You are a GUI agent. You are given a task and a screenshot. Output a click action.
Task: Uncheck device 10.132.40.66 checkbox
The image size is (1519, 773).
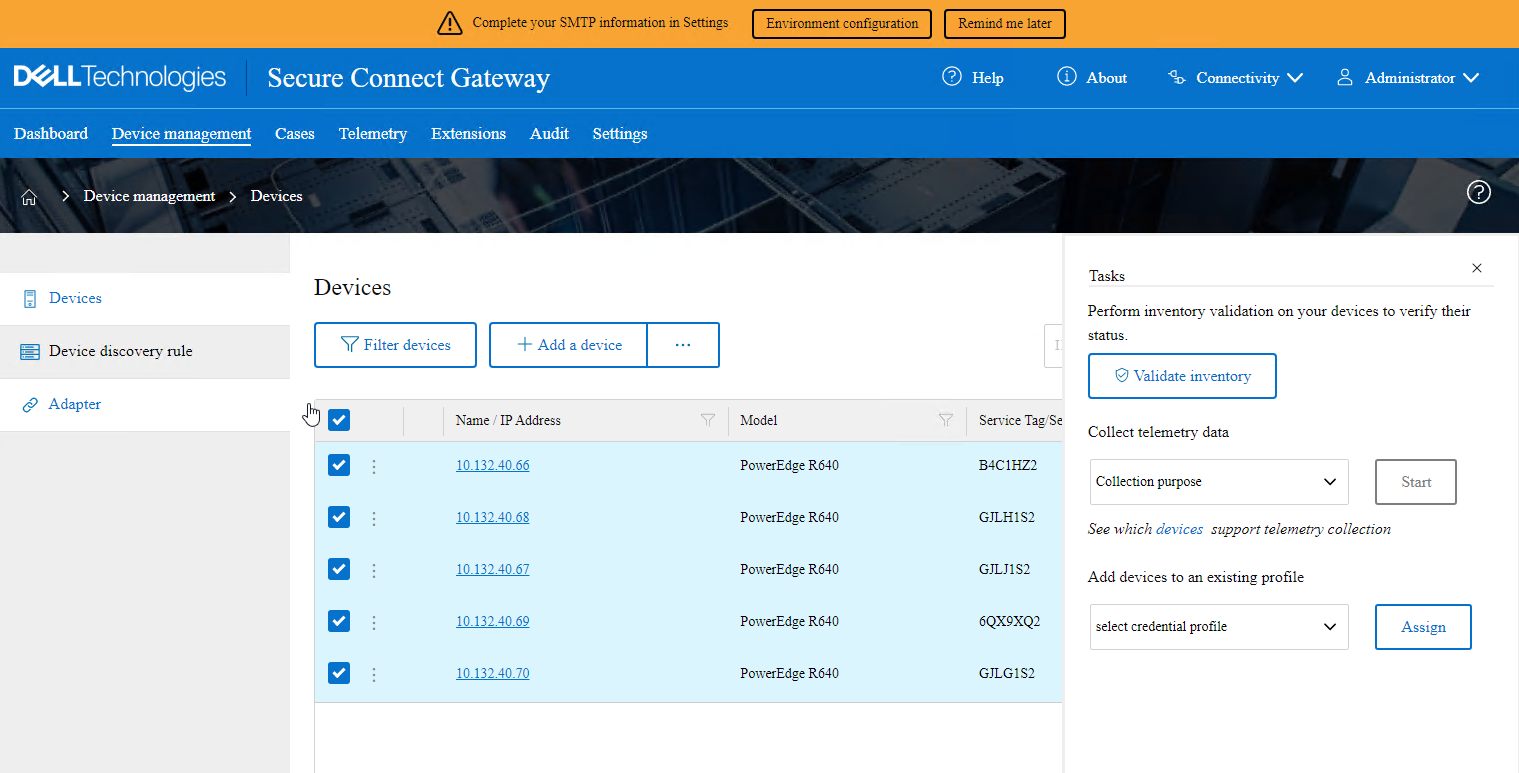pyautogui.click(x=339, y=465)
